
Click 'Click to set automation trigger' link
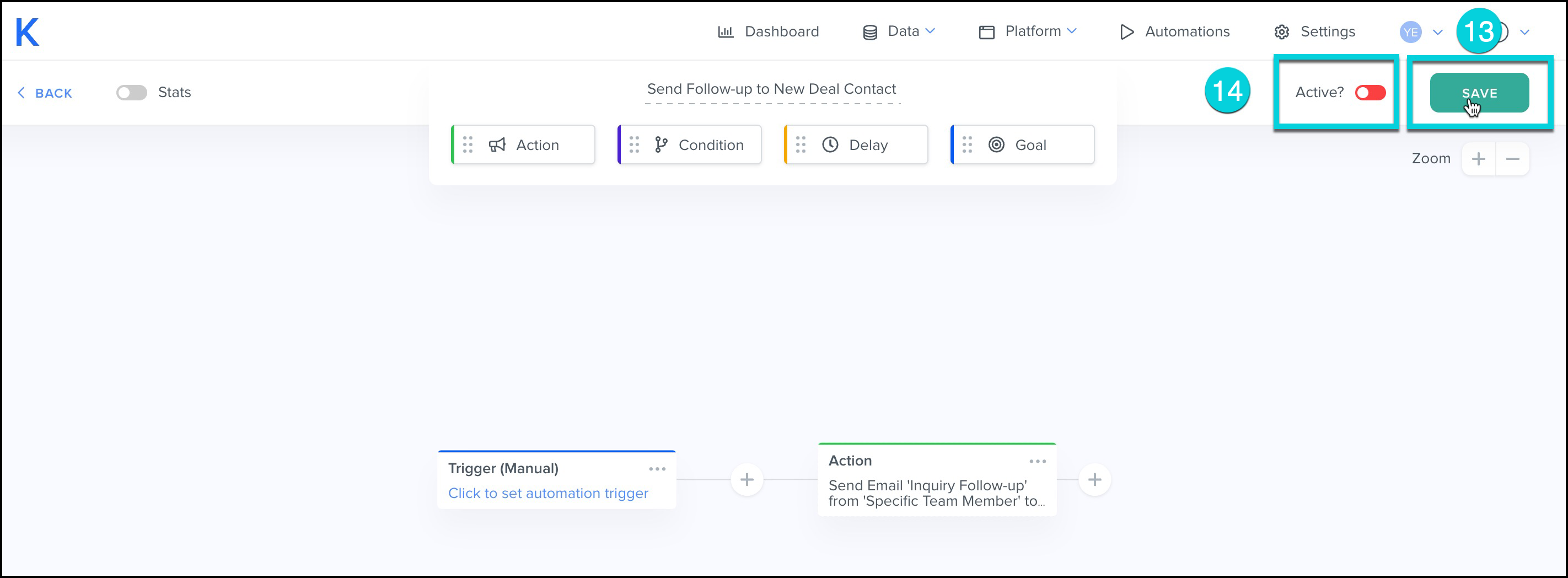pos(548,493)
